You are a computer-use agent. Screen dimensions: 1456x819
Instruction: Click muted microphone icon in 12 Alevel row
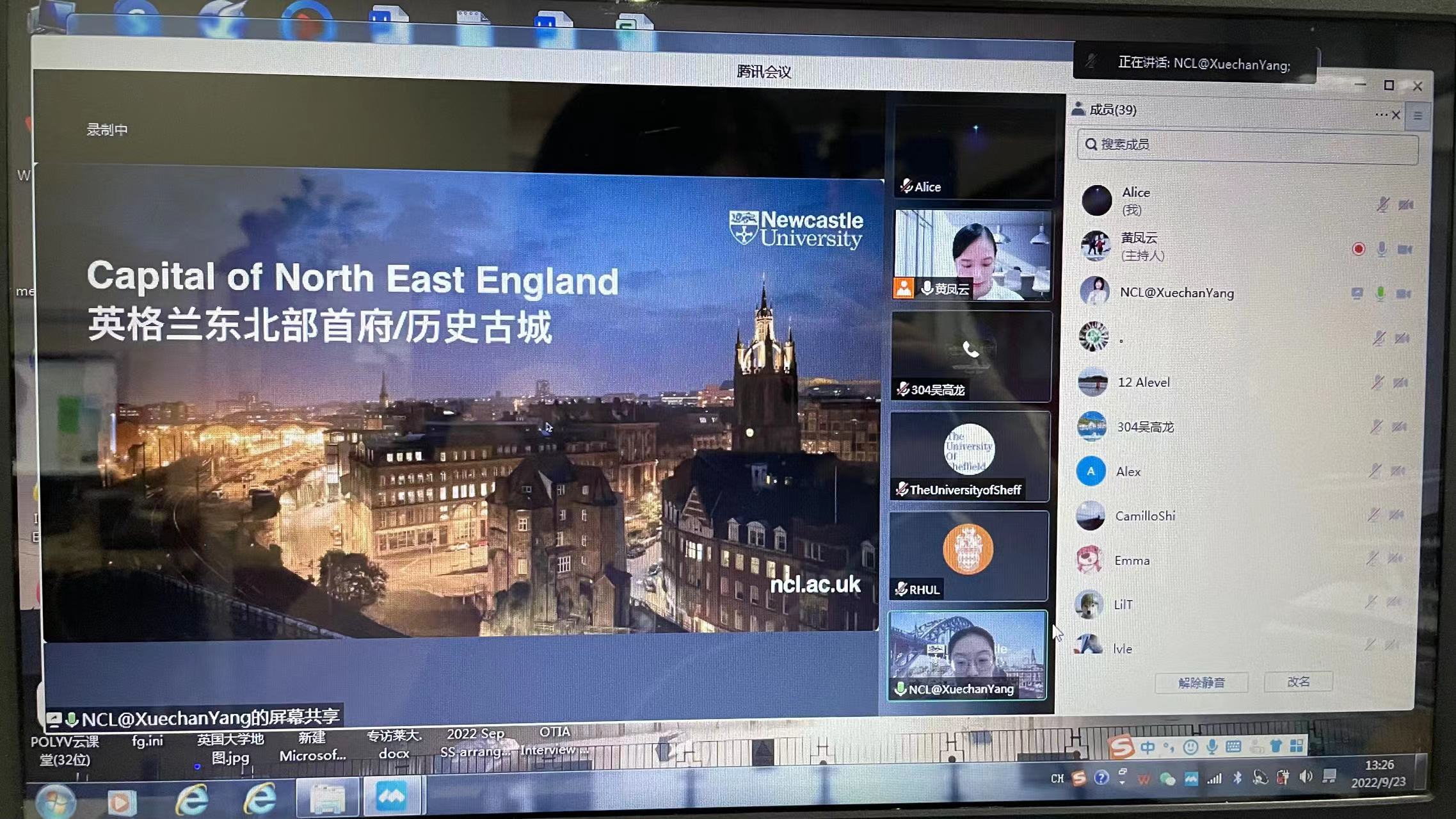[1377, 382]
